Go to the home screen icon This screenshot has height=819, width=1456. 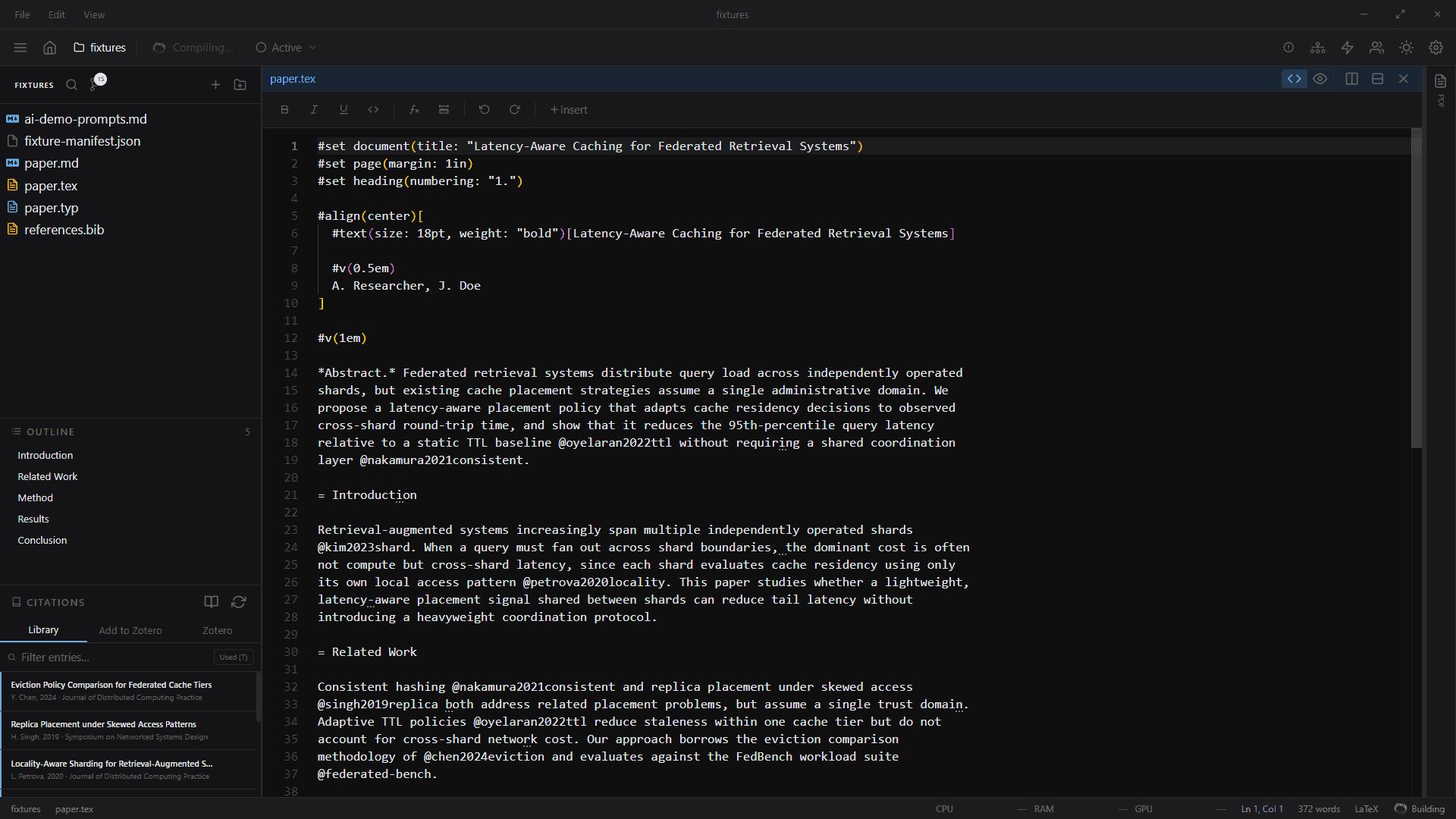(49, 47)
